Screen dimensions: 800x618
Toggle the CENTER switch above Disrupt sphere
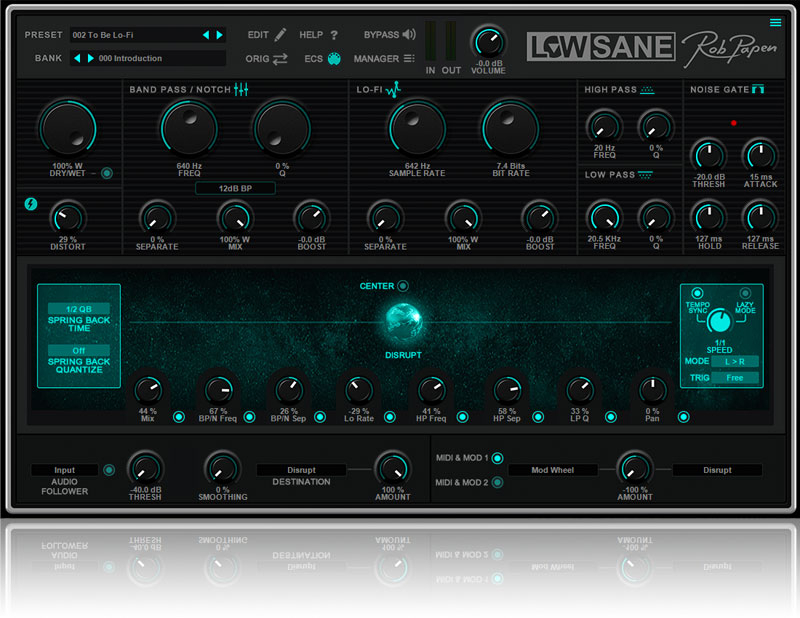tap(403, 286)
